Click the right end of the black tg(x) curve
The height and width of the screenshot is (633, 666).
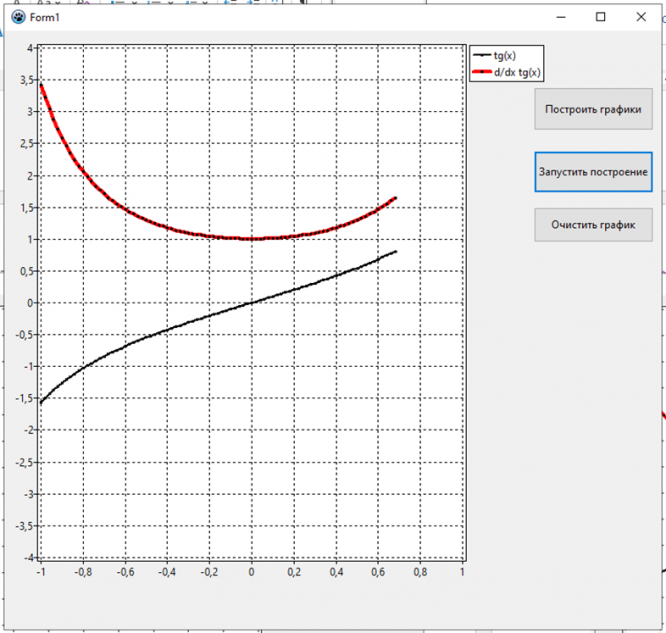[395, 252]
